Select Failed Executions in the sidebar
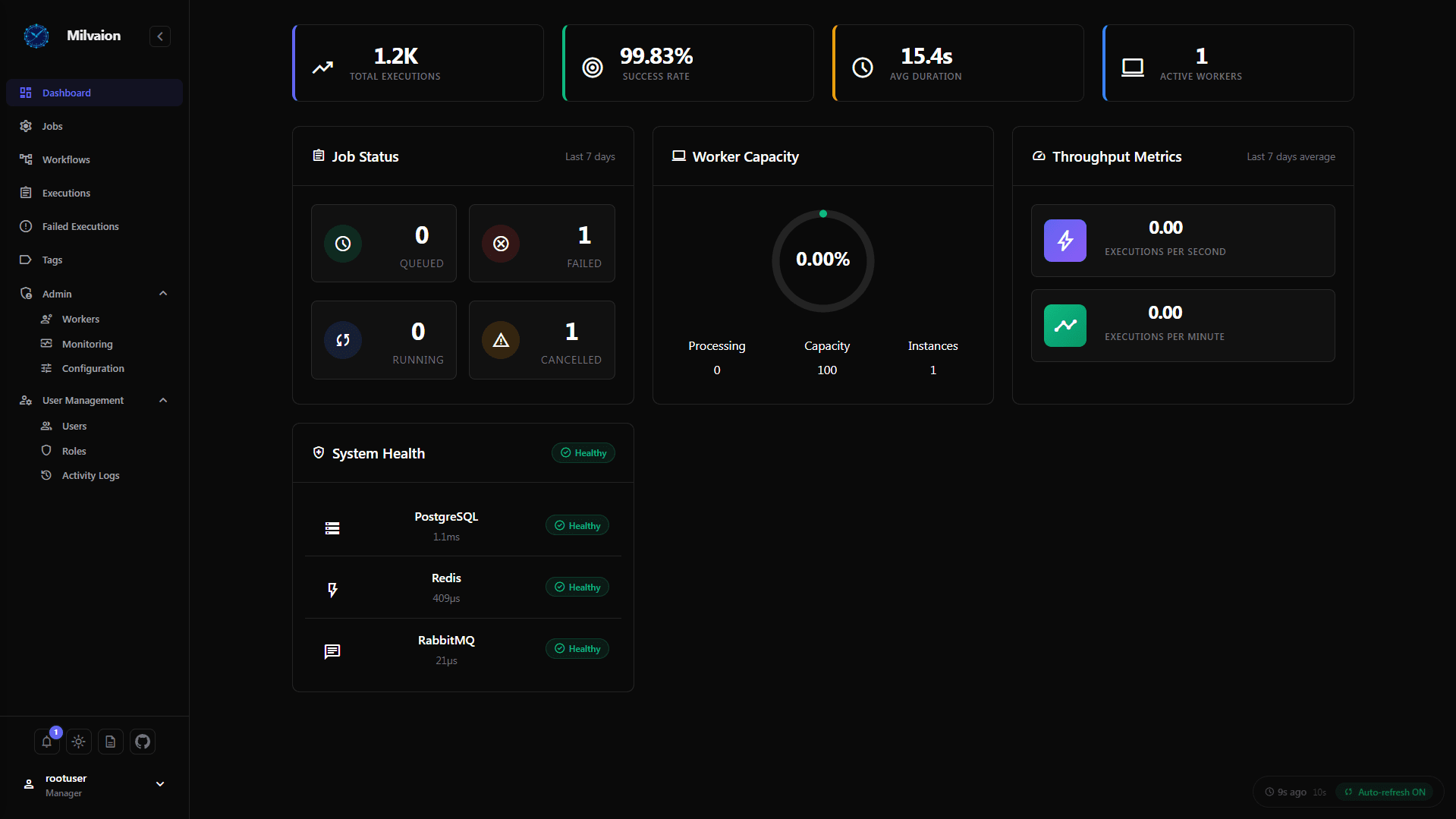Screen dimensions: 1456x819 click(x=80, y=226)
